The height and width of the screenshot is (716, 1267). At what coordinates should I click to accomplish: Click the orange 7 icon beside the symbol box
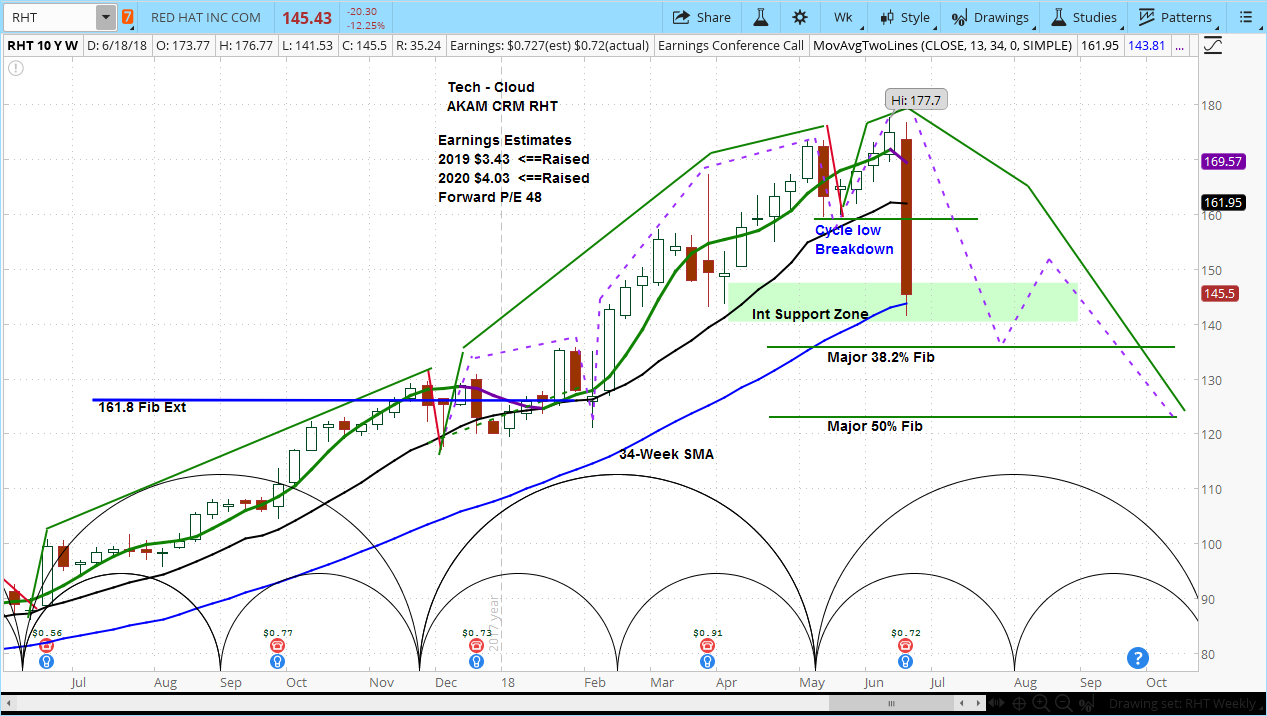[127, 17]
